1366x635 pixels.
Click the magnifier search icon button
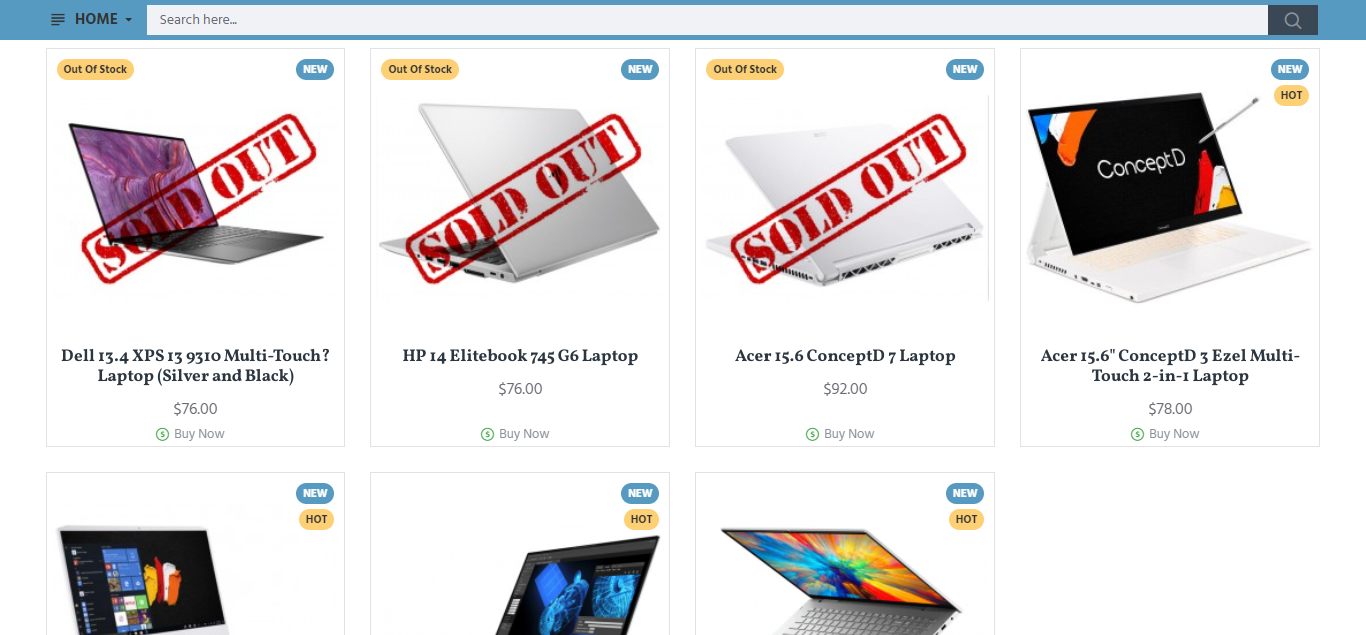[x=1292, y=20]
